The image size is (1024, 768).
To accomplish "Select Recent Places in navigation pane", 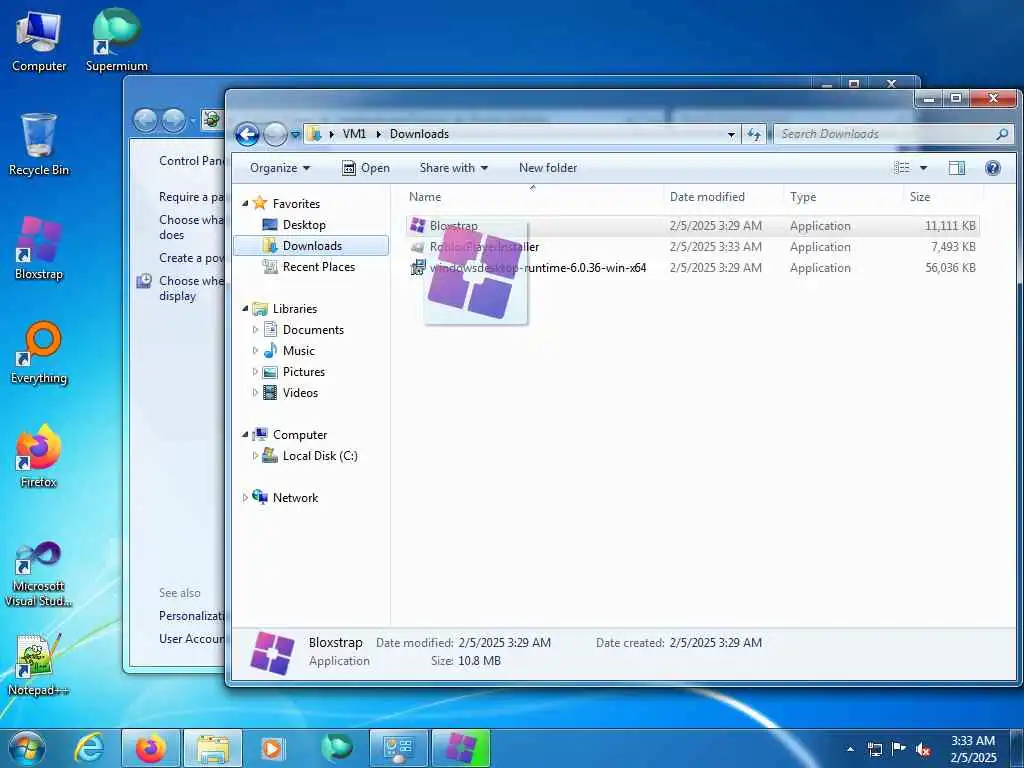I will coord(319,266).
